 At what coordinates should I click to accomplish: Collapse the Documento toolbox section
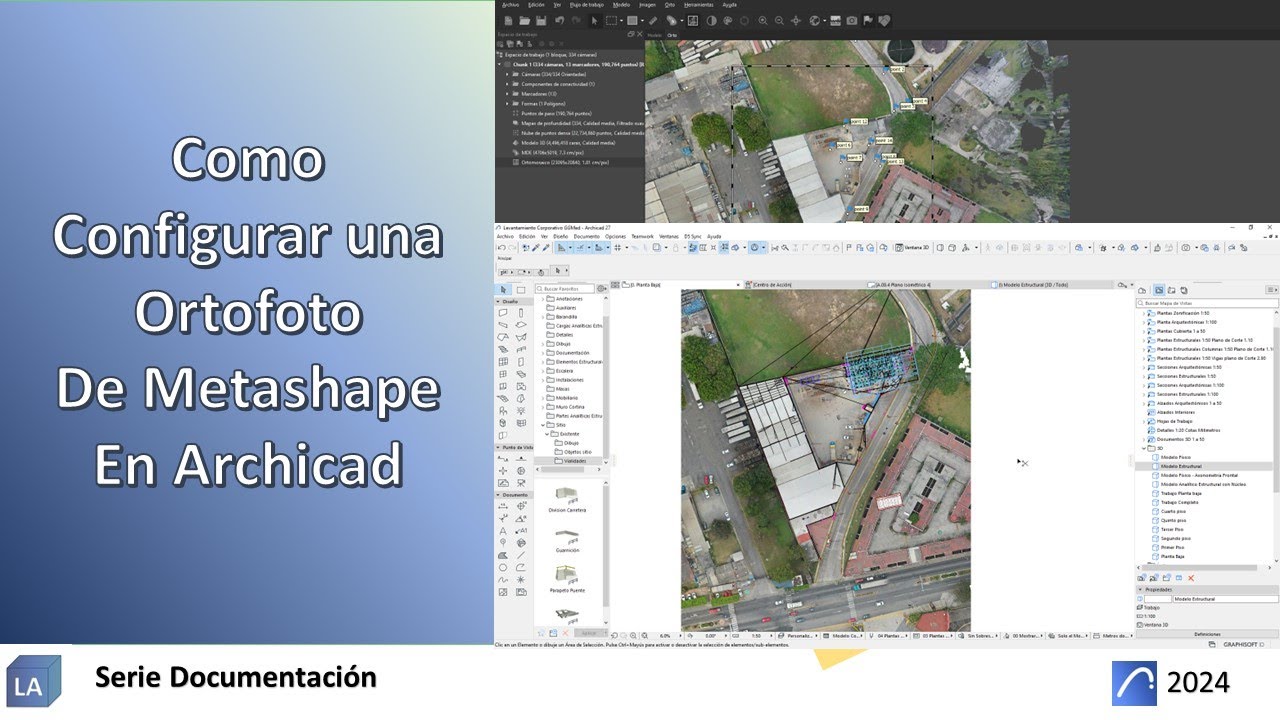(499, 495)
